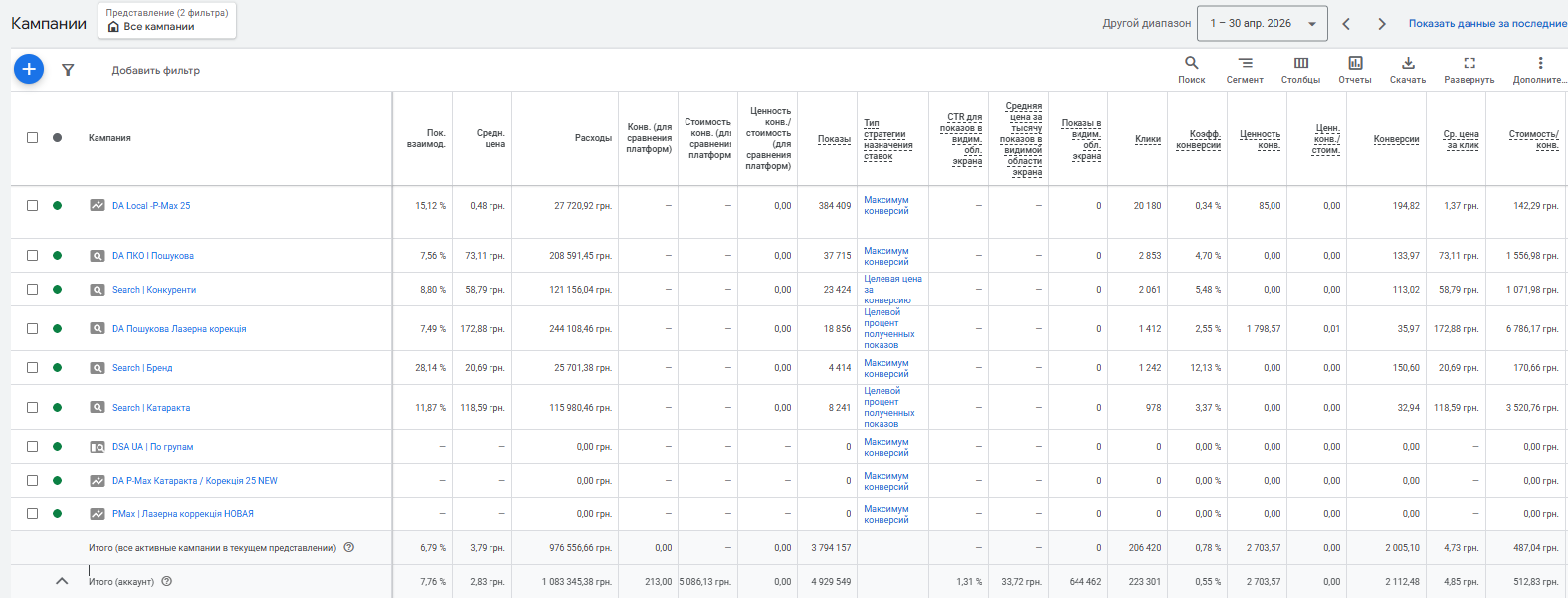Toggle the select-all campaigns checkbox
Screen dimensions: 1568x598
[x=32, y=138]
